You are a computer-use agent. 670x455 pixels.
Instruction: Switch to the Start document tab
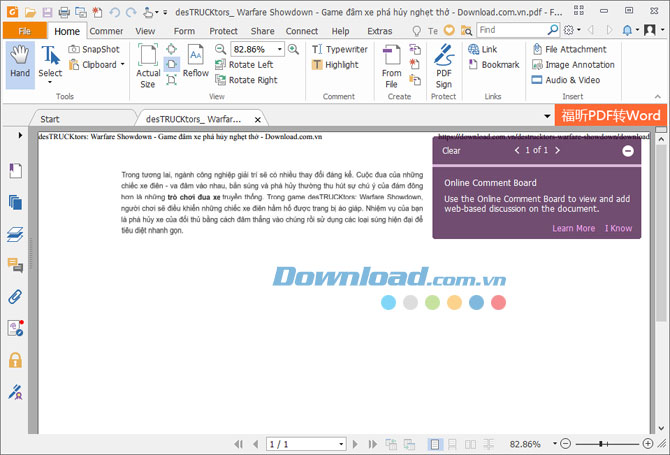pyautogui.click(x=50, y=119)
